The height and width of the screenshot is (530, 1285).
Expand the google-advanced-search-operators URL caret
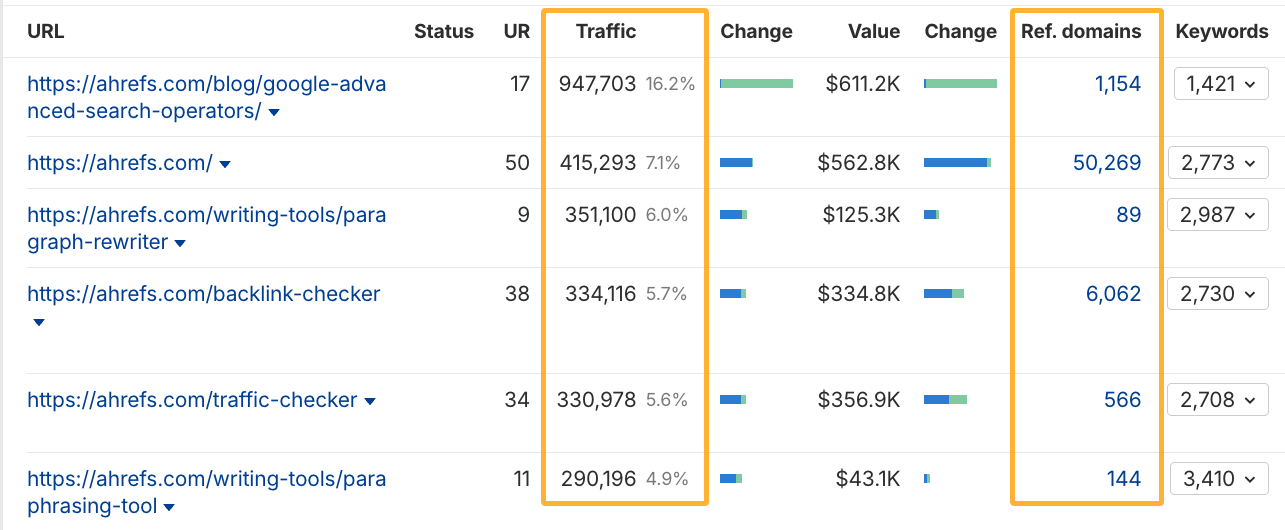click(x=274, y=113)
